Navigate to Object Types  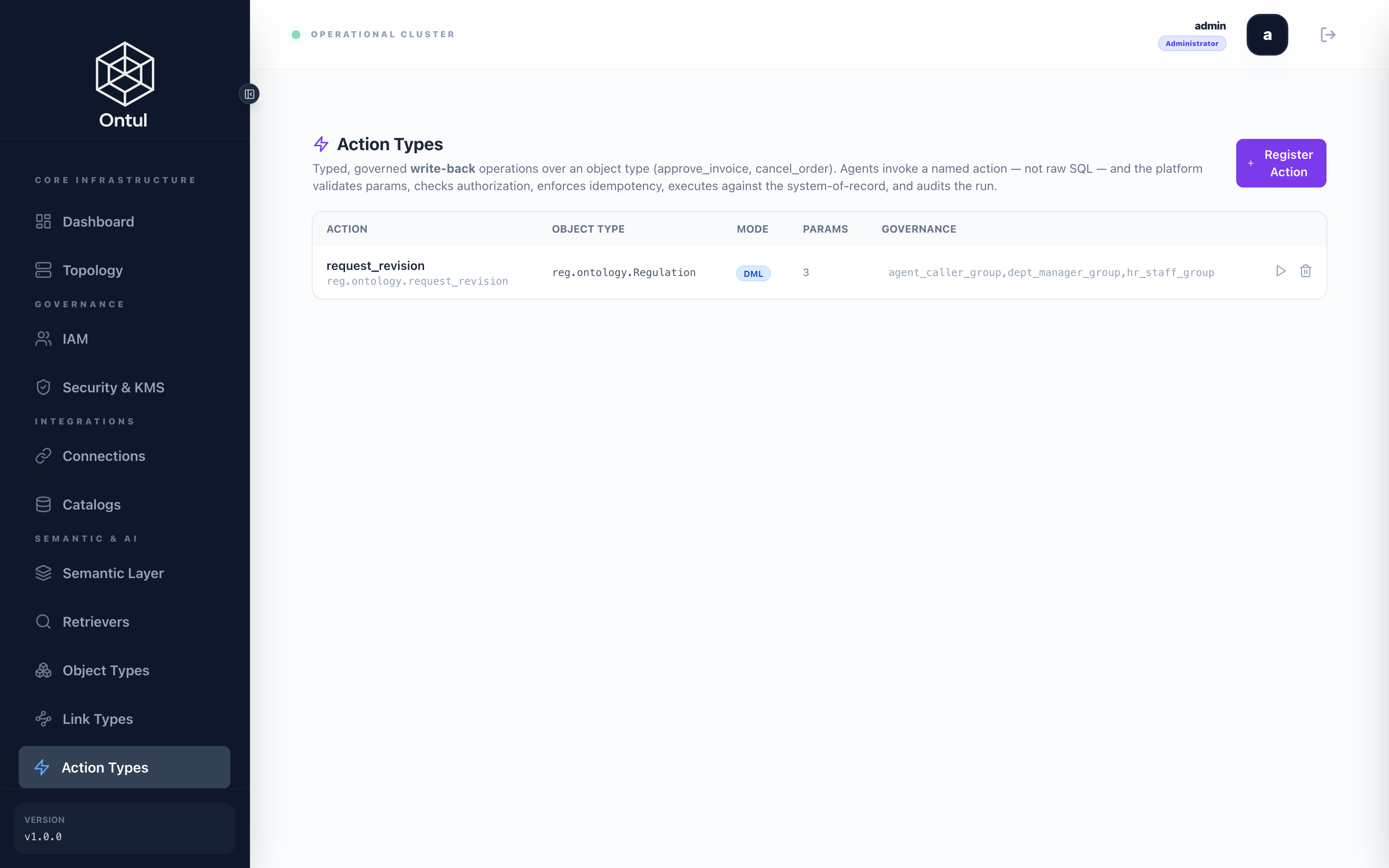coord(125,671)
